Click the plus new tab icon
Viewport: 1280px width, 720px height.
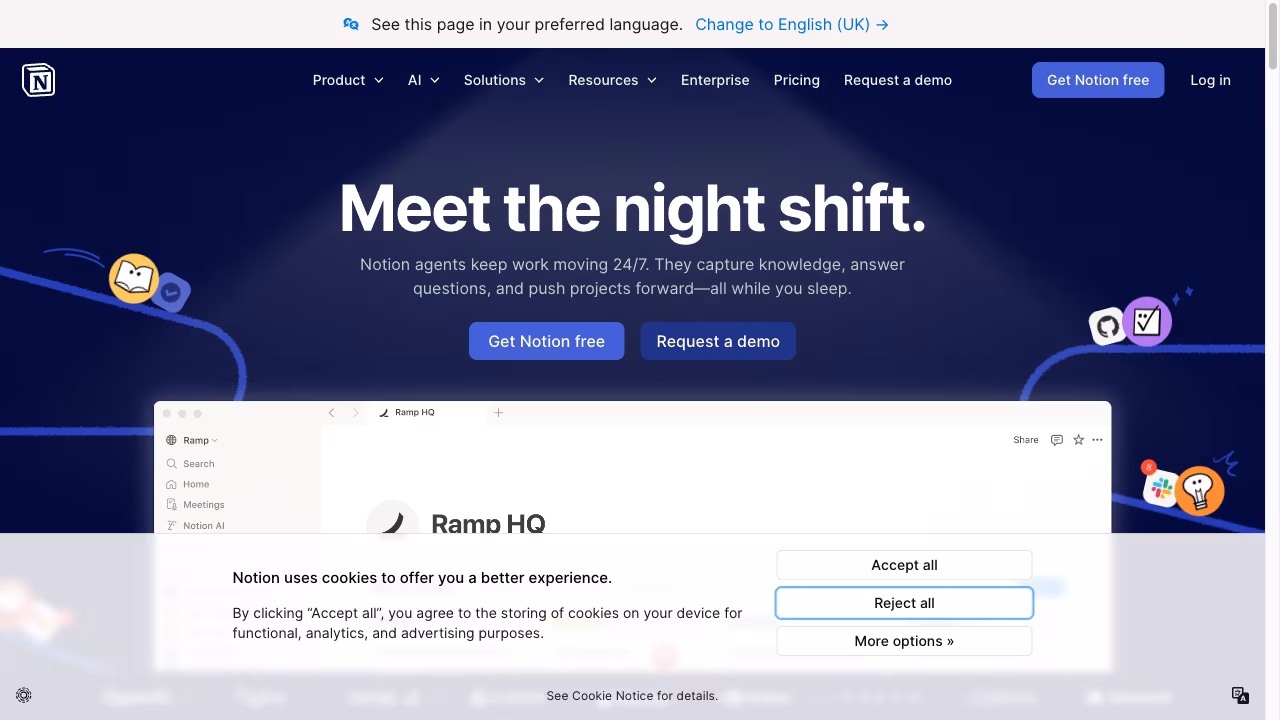[x=498, y=412]
